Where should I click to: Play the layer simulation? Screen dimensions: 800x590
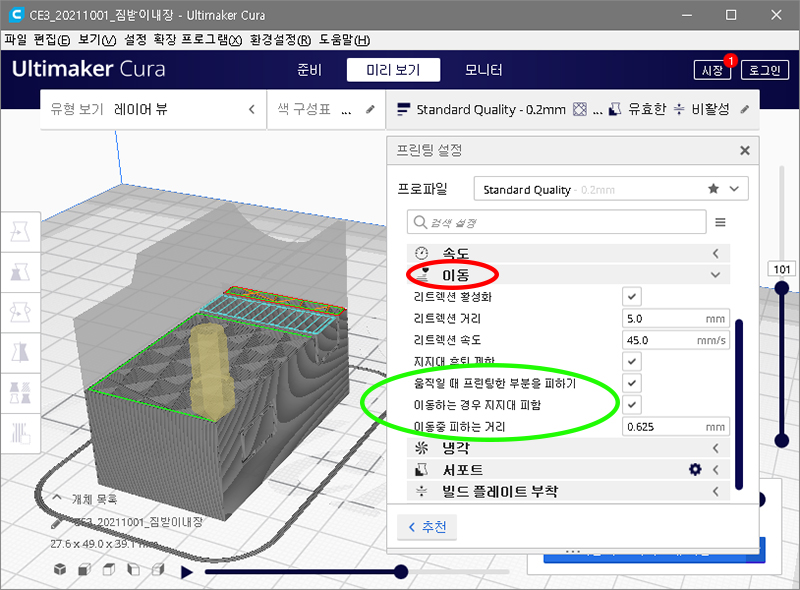(x=187, y=572)
